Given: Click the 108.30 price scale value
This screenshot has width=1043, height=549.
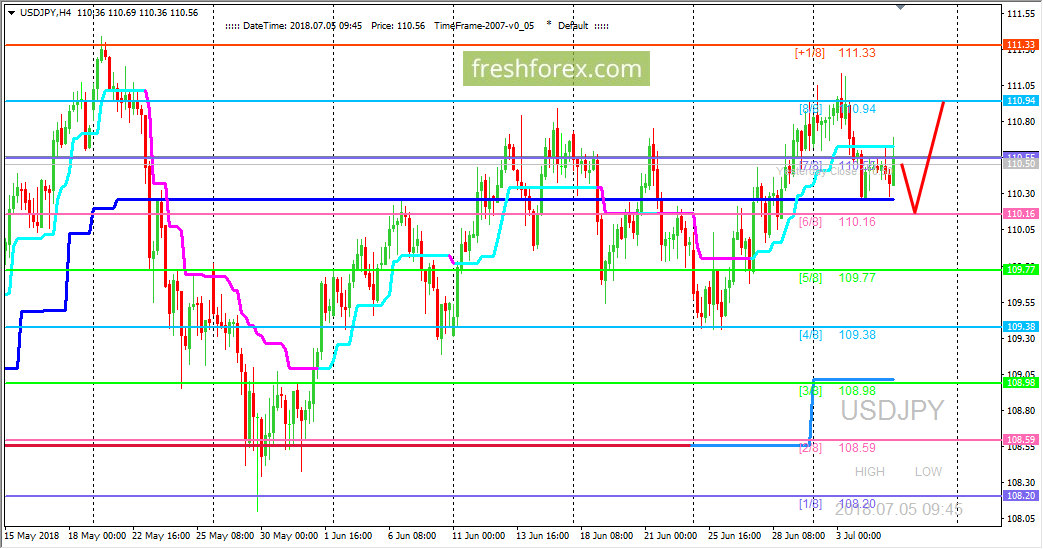Looking at the screenshot, I should pos(1021,482).
